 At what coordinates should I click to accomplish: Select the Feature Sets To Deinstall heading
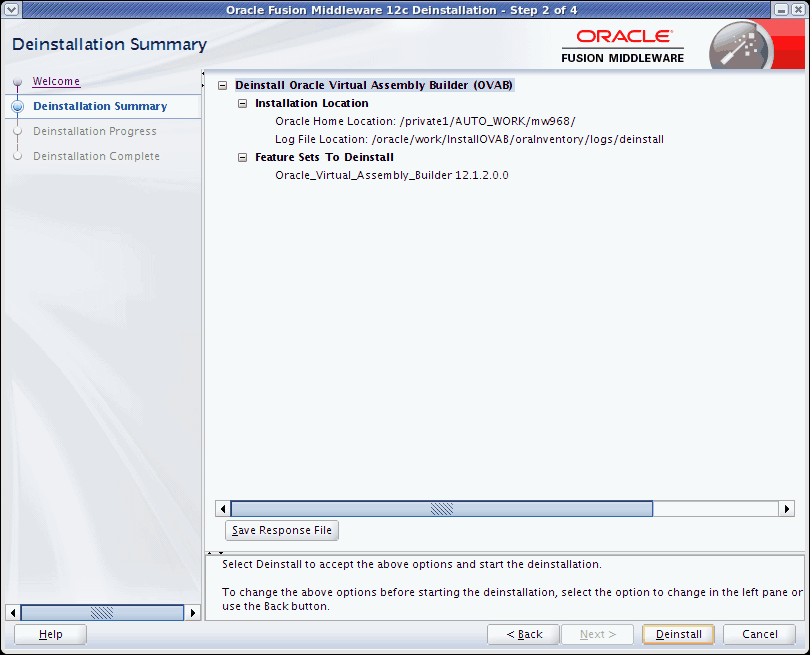coord(324,158)
